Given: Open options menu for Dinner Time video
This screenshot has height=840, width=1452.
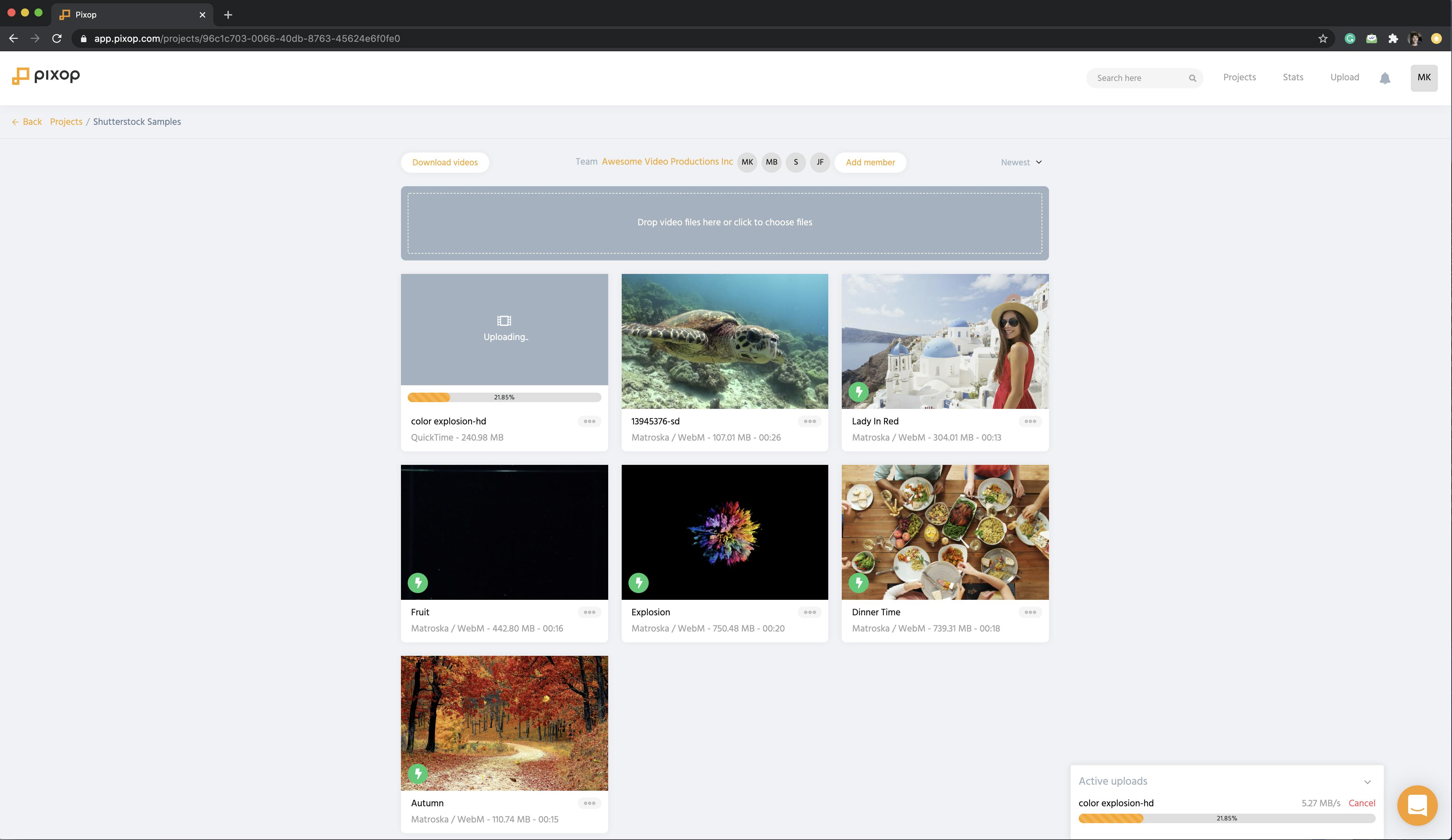Looking at the screenshot, I should click(x=1030, y=612).
